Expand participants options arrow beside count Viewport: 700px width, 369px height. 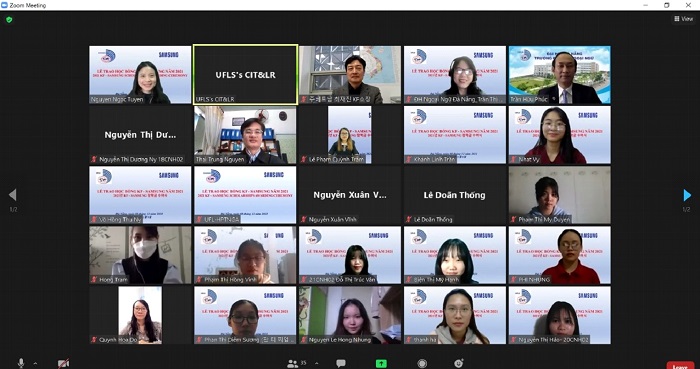coord(317,363)
